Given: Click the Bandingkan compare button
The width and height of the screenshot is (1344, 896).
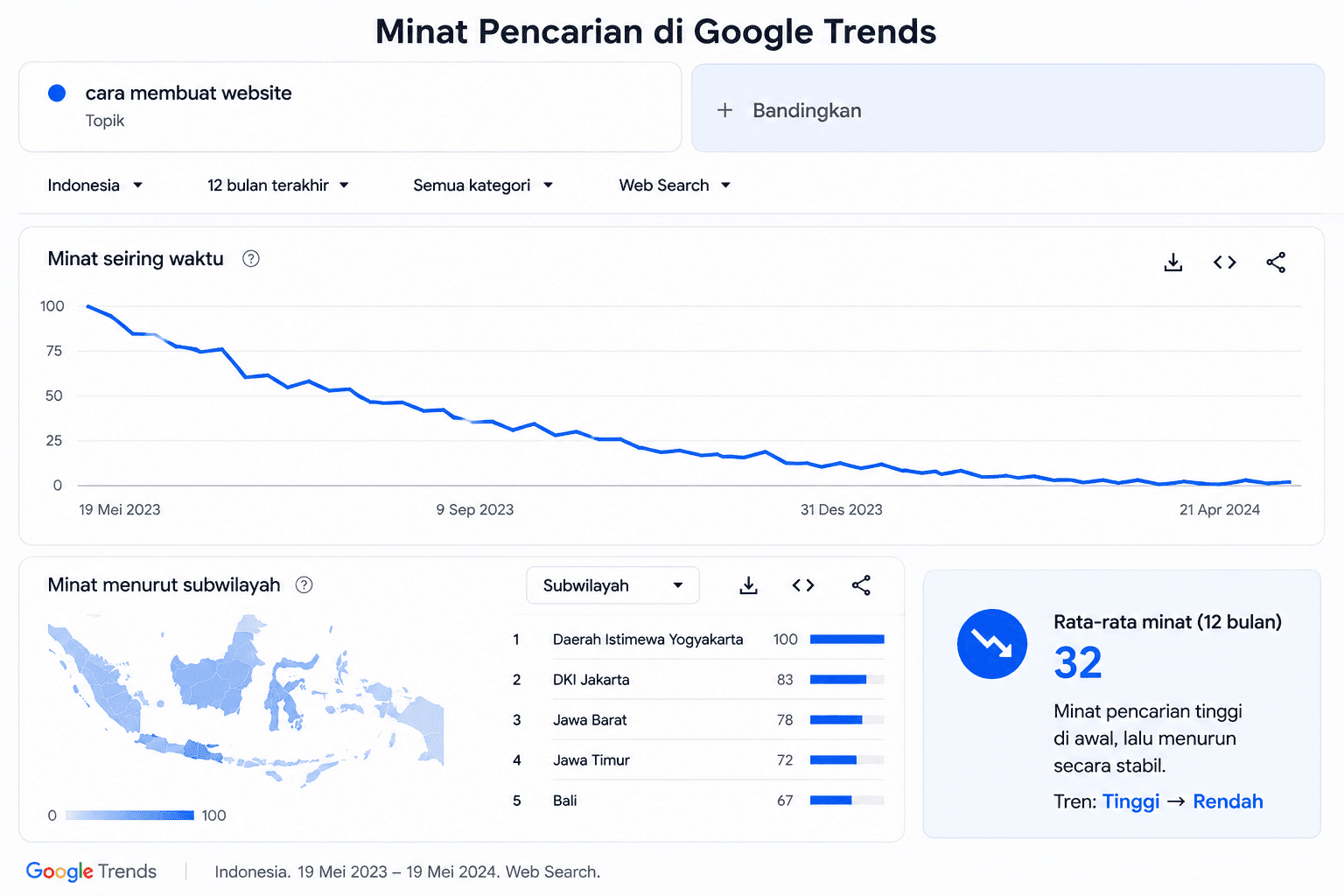Looking at the screenshot, I should 1008,108.
